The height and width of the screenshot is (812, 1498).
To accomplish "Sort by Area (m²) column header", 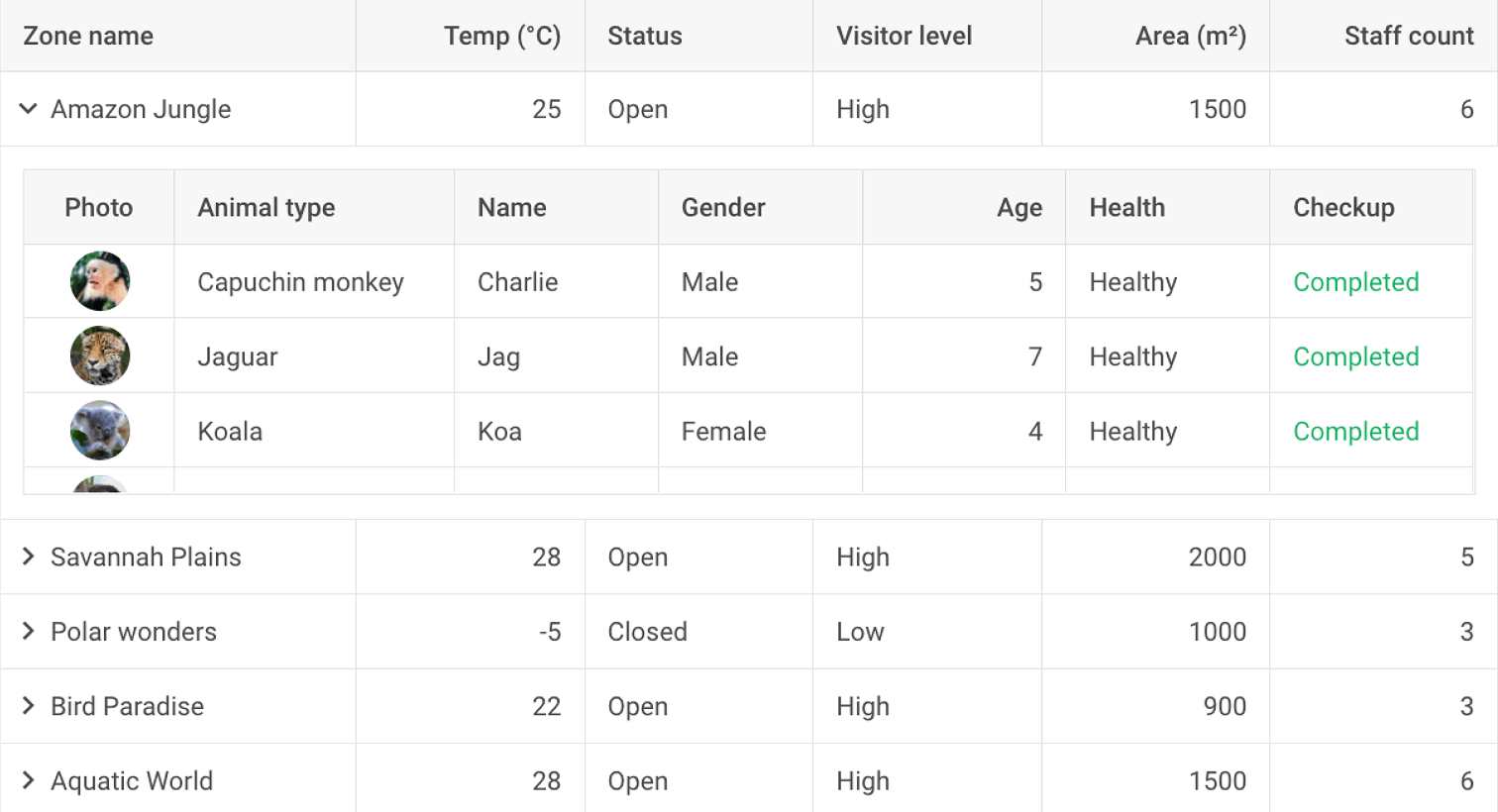I will [x=1155, y=36].
